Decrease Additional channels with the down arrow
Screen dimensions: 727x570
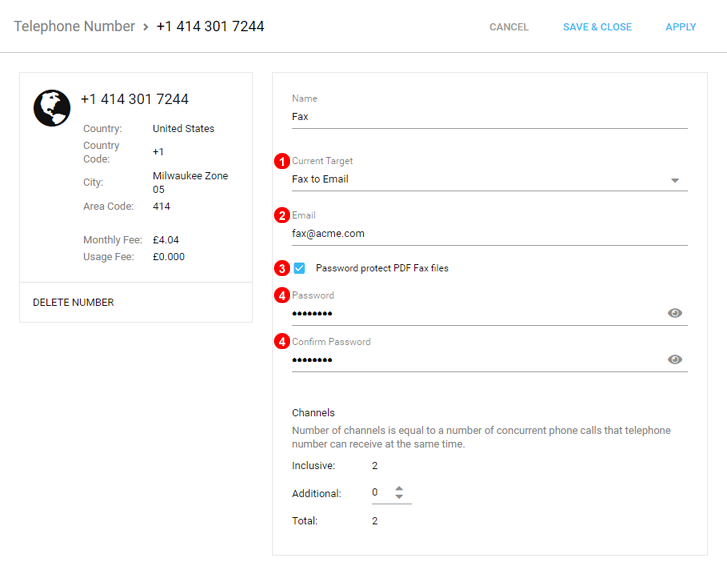coord(399,497)
